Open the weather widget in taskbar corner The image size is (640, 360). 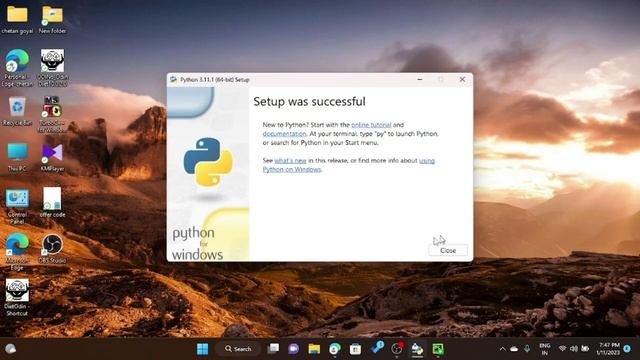click(11, 349)
